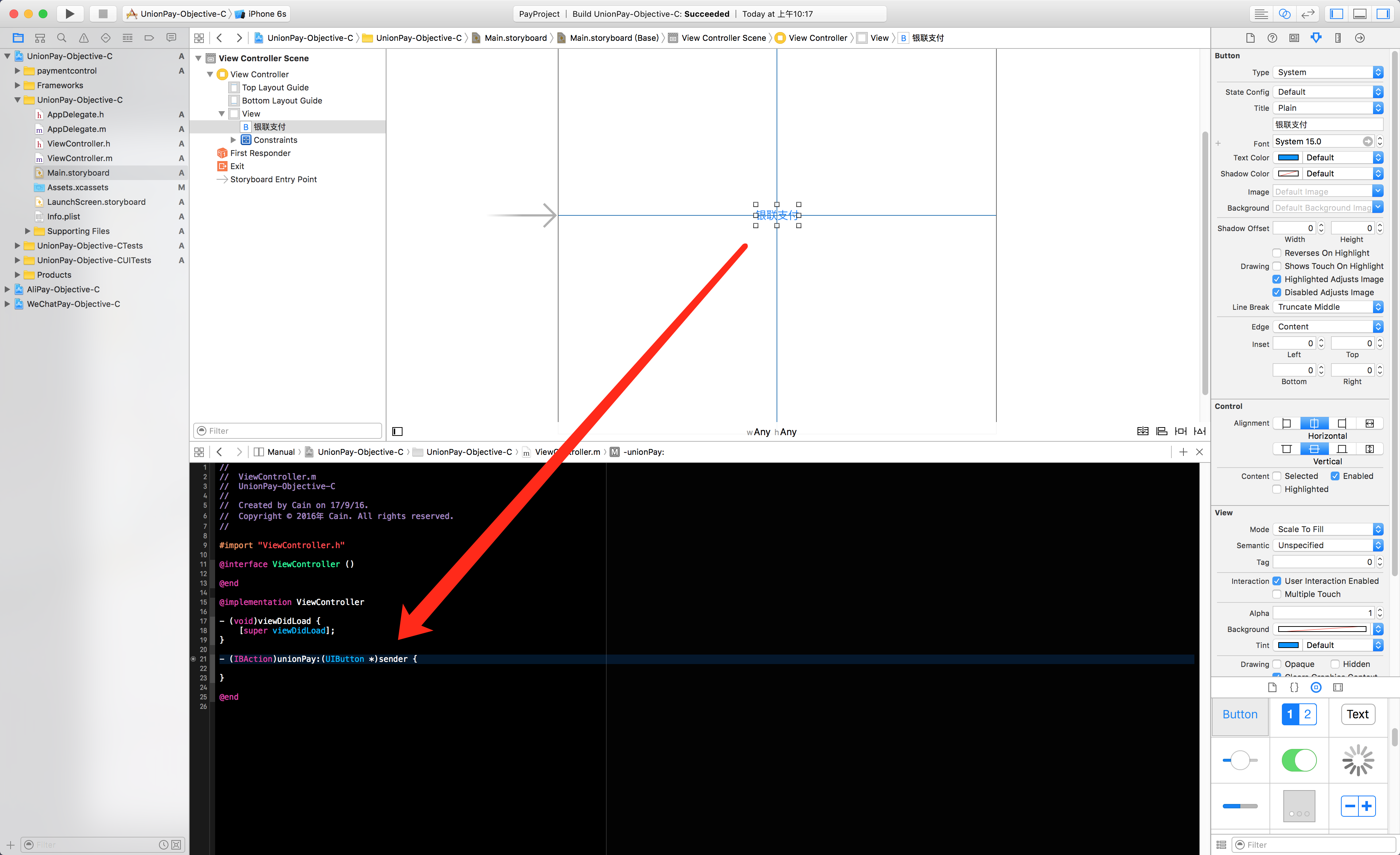Open the Assistant editor (overlapping circles)
The image size is (1400, 855).
pos(1284,13)
